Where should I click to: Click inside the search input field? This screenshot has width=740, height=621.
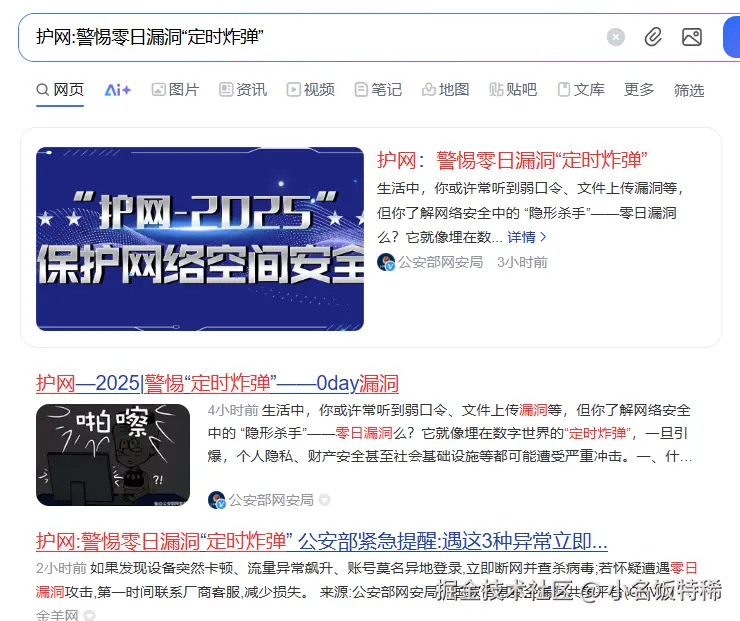click(x=311, y=37)
